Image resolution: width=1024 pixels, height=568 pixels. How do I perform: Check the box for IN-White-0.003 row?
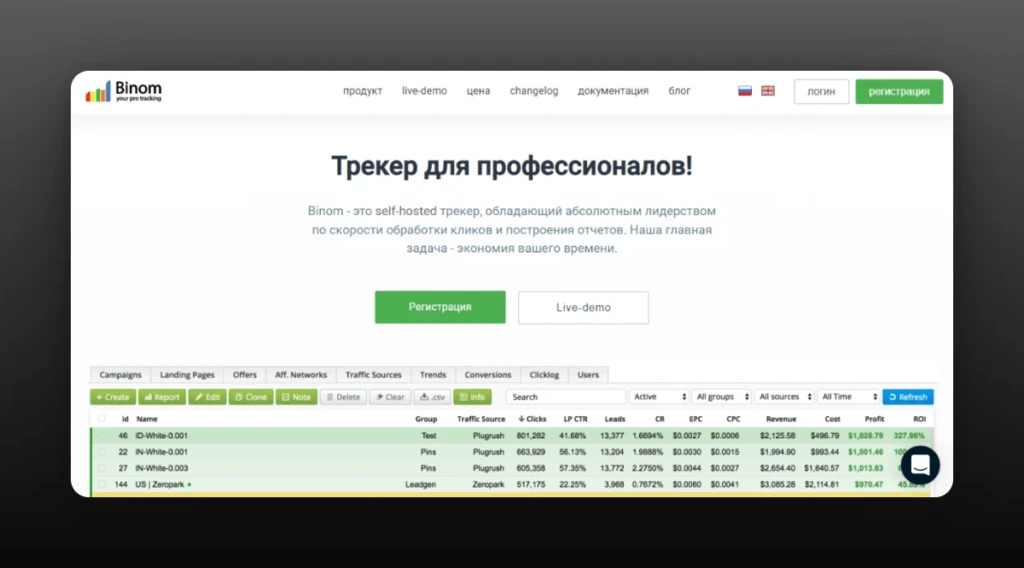tap(101, 468)
